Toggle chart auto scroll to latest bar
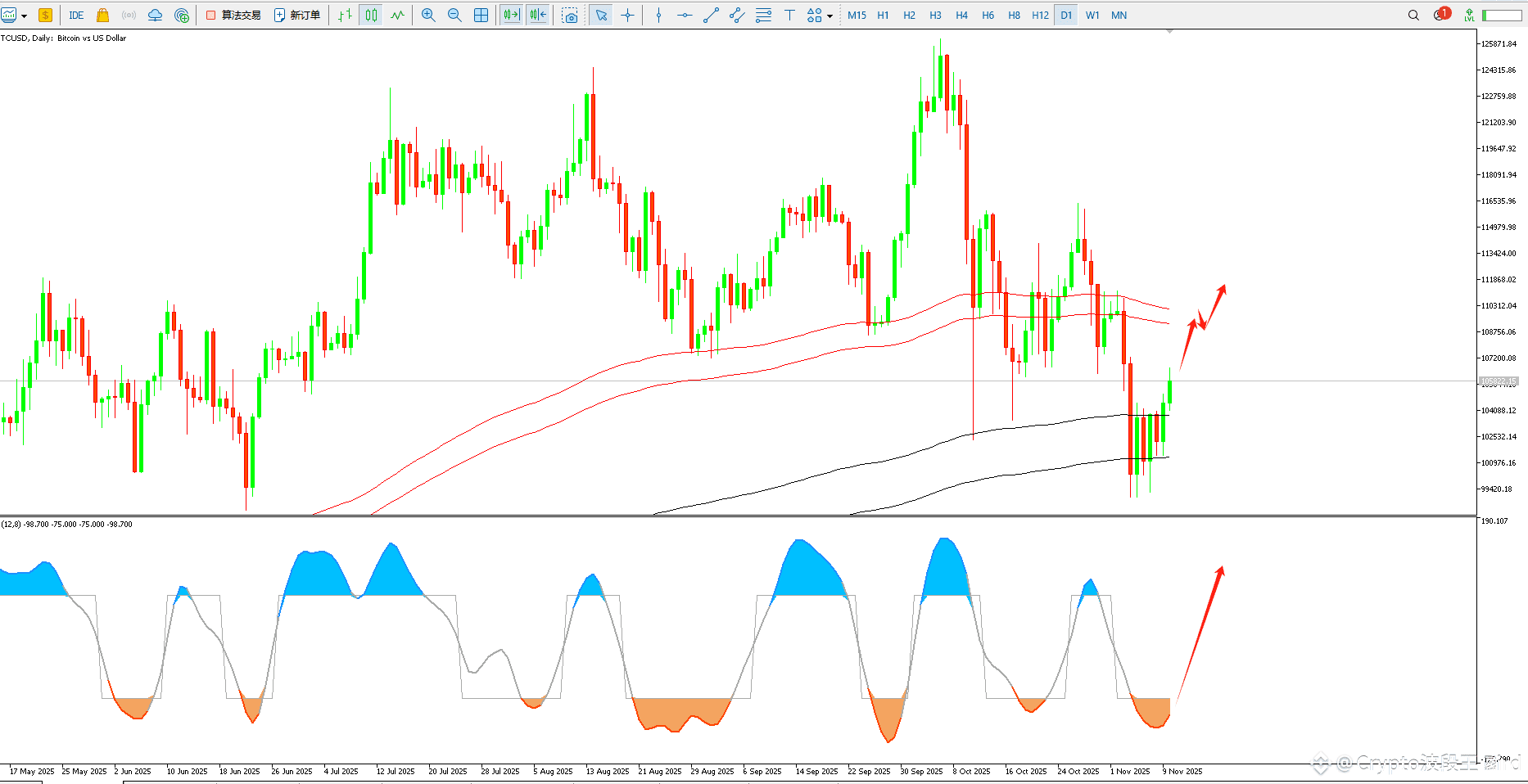 (x=512, y=15)
